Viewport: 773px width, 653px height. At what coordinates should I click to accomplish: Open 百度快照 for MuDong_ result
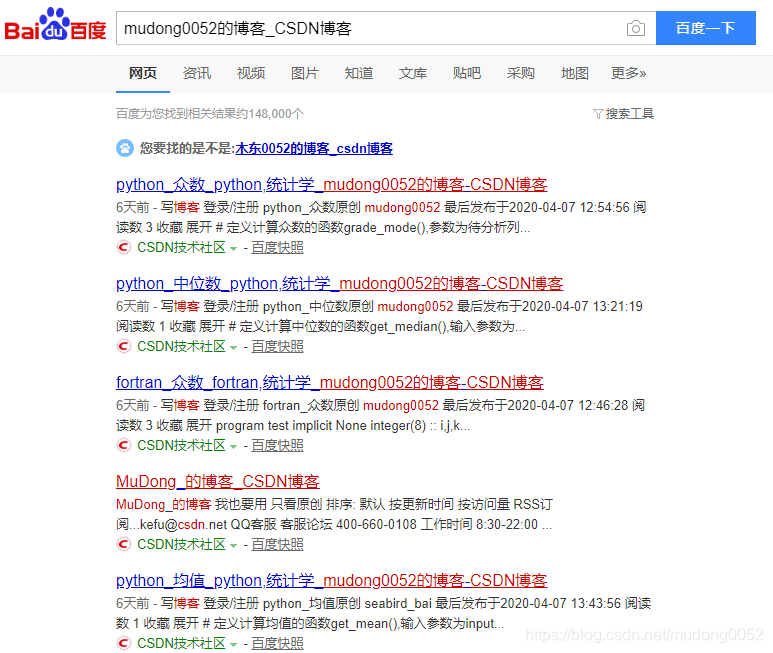278,545
